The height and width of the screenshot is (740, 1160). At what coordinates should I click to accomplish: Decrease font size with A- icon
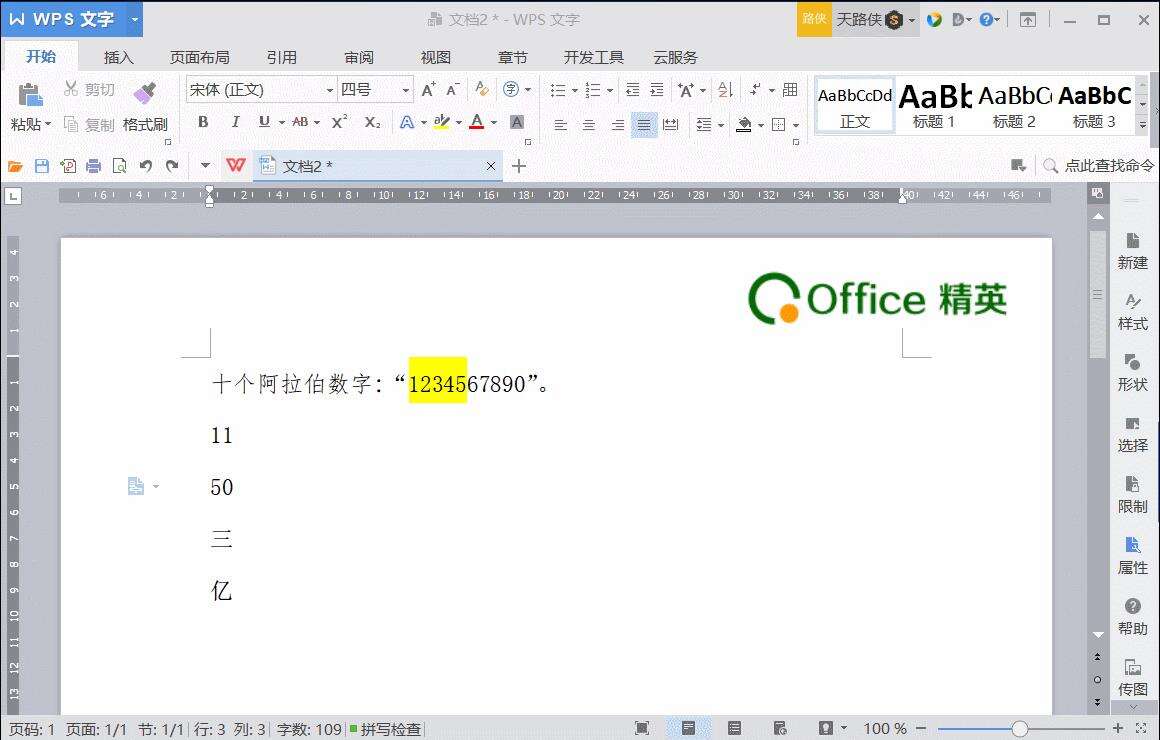453,90
